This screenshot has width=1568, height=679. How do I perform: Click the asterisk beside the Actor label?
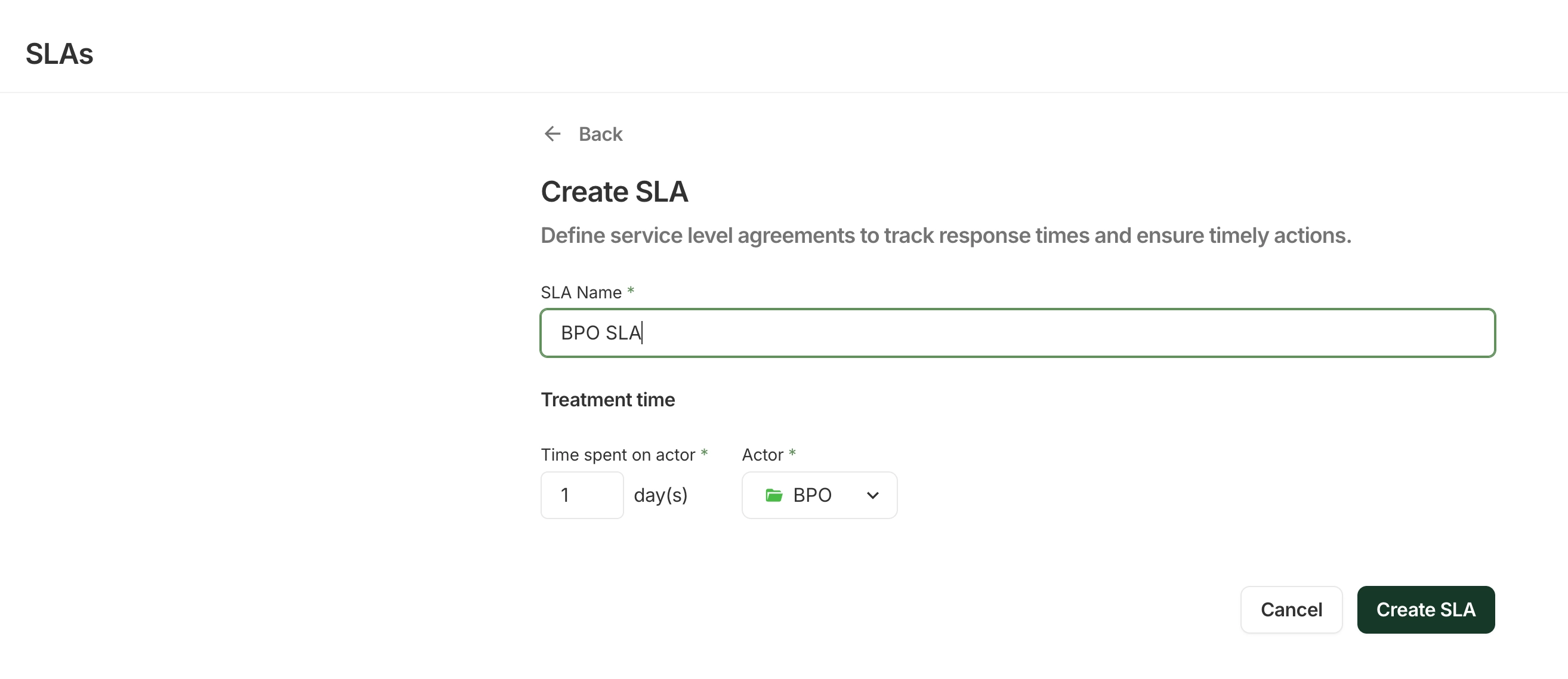(x=792, y=453)
